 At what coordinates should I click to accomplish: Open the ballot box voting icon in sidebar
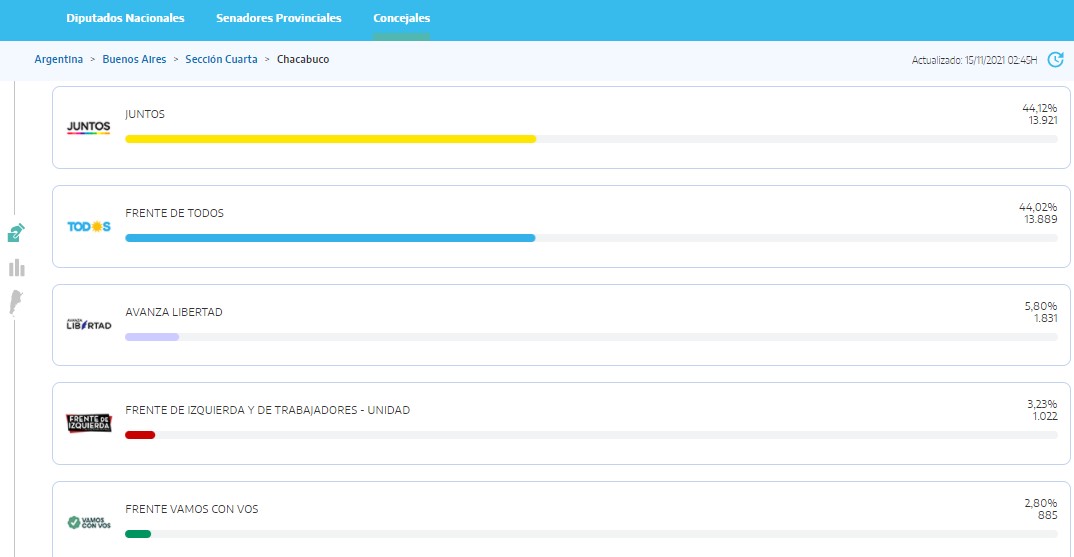pos(16,233)
